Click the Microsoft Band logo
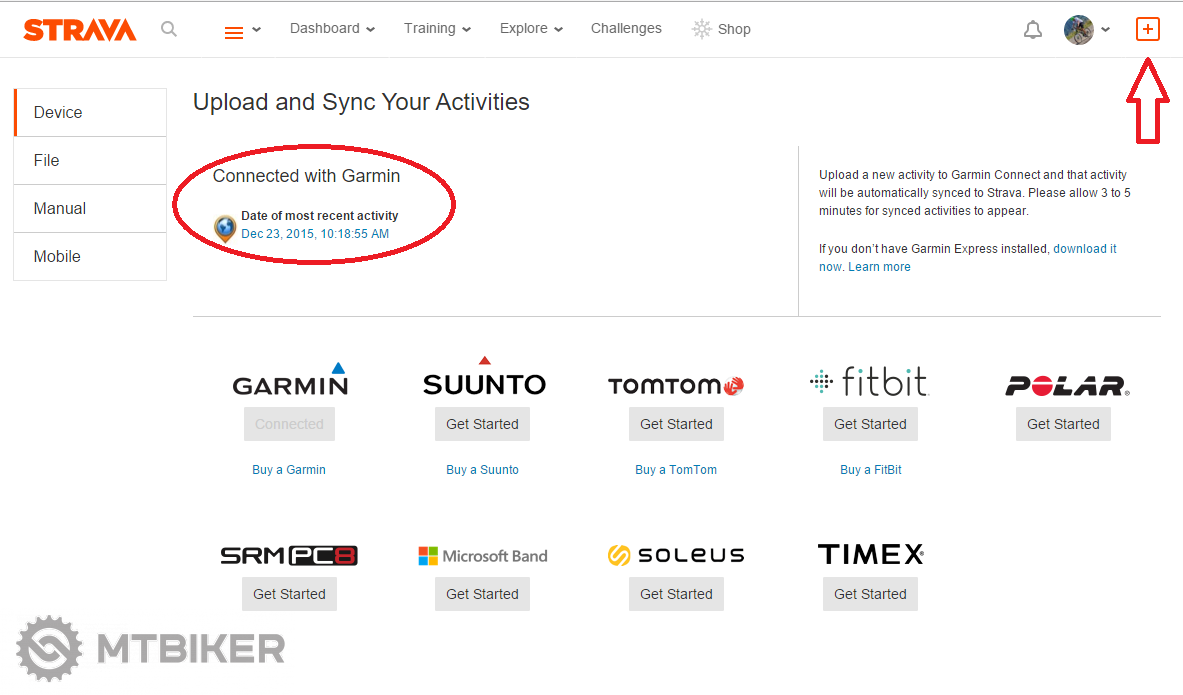Viewport: 1183px width, 695px height. click(483, 556)
